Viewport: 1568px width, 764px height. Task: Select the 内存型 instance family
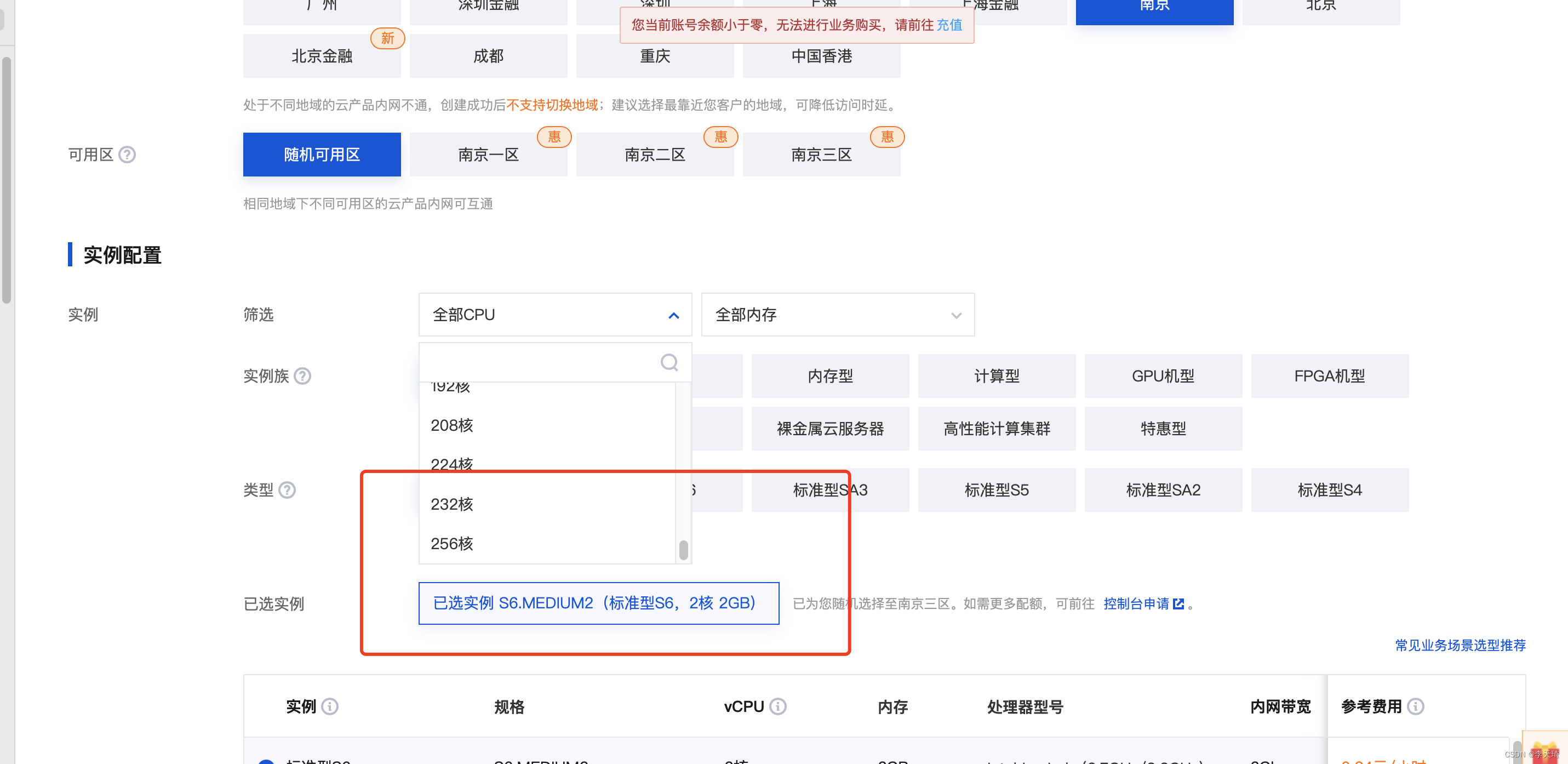pos(830,376)
